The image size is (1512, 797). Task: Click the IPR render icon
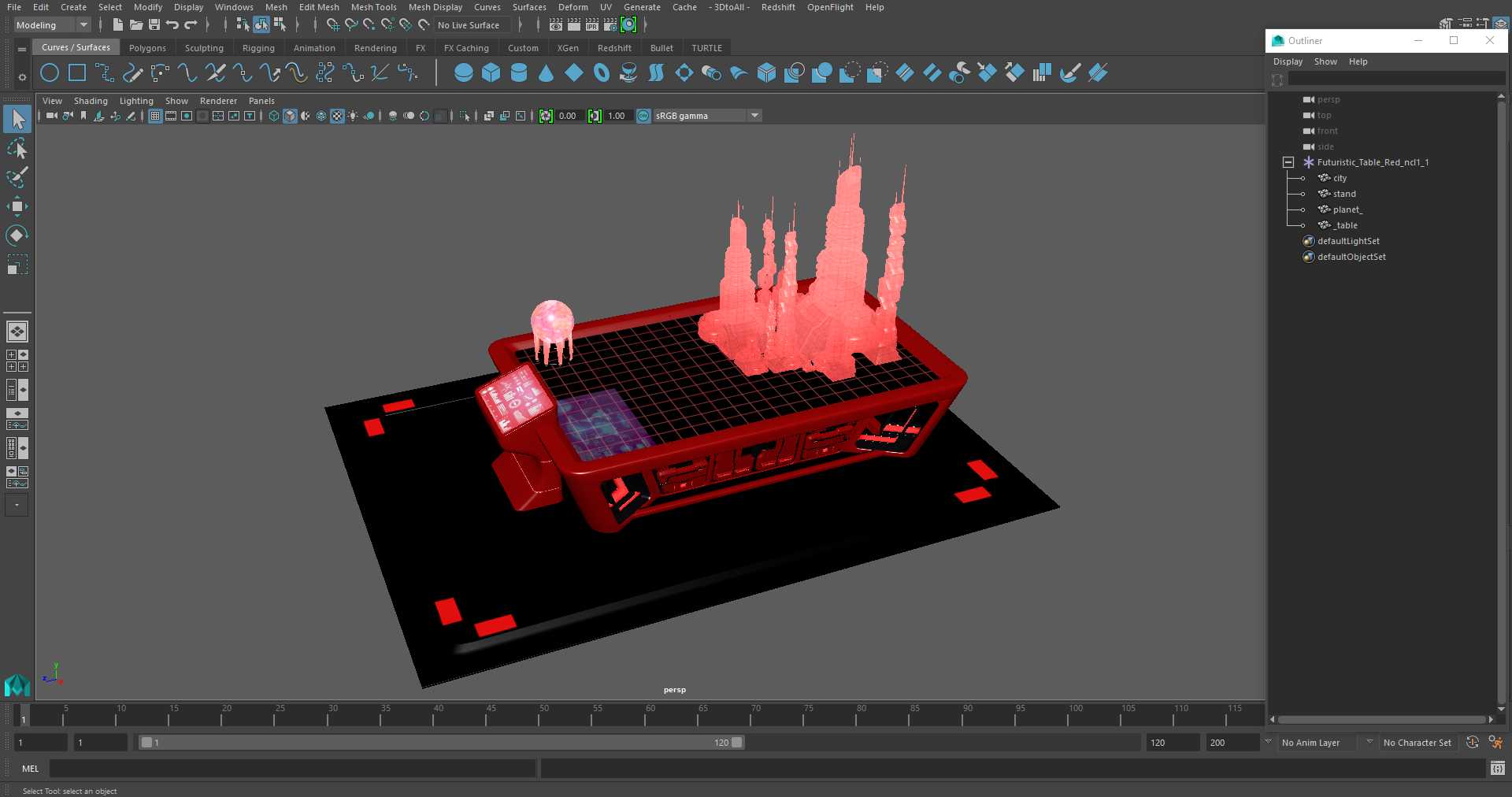[592, 25]
